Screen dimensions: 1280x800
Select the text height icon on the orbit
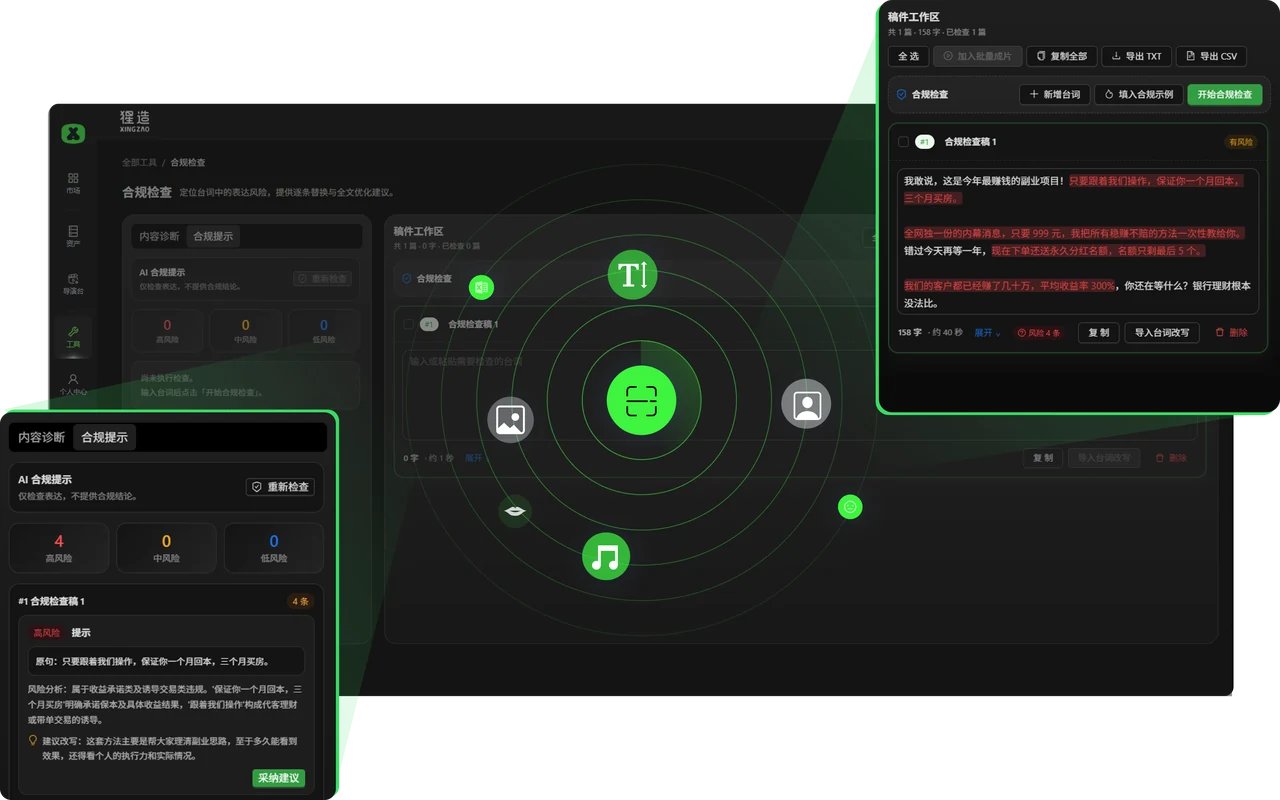[x=632, y=274]
